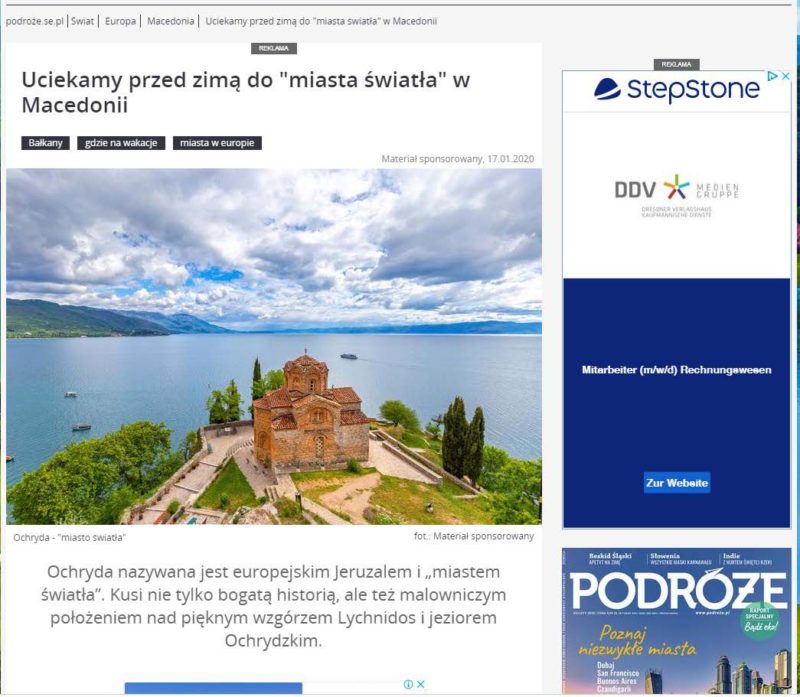Open the Ochryda church photo
Screen dimensions: 800x697
[274, 346]
